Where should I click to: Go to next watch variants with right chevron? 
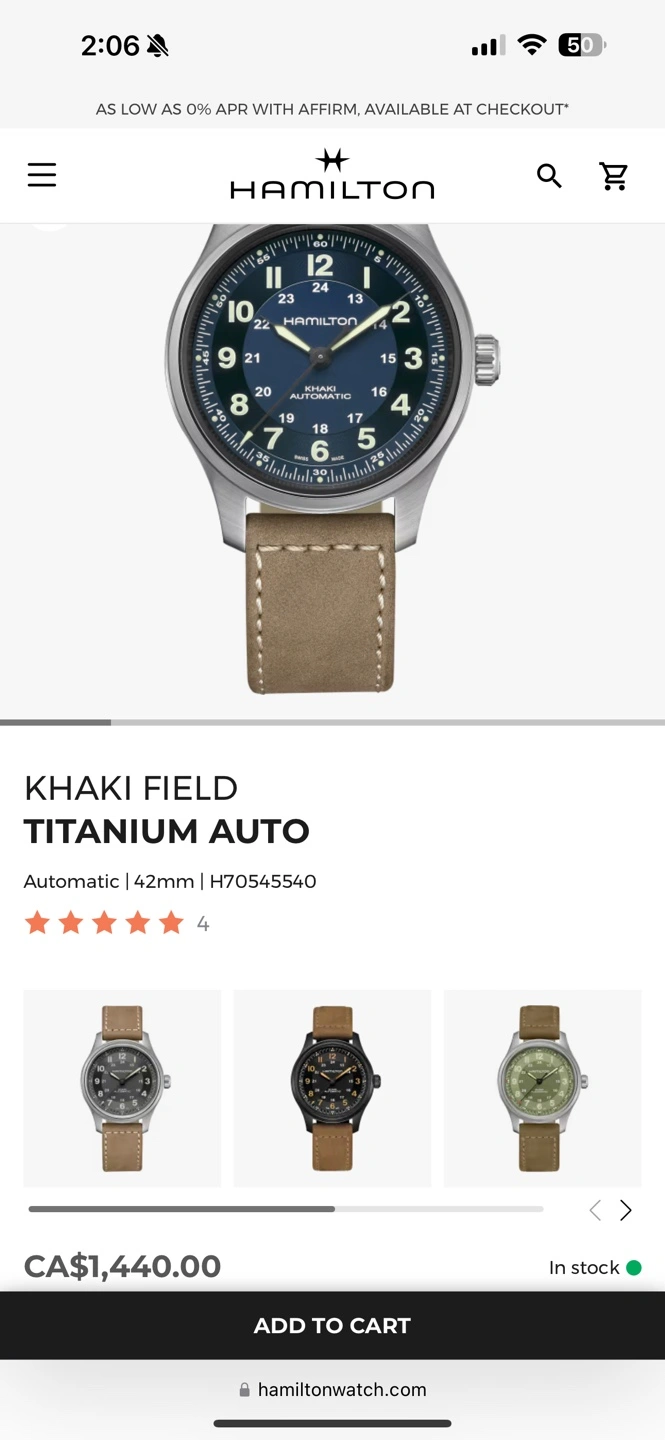point(626,1211)
